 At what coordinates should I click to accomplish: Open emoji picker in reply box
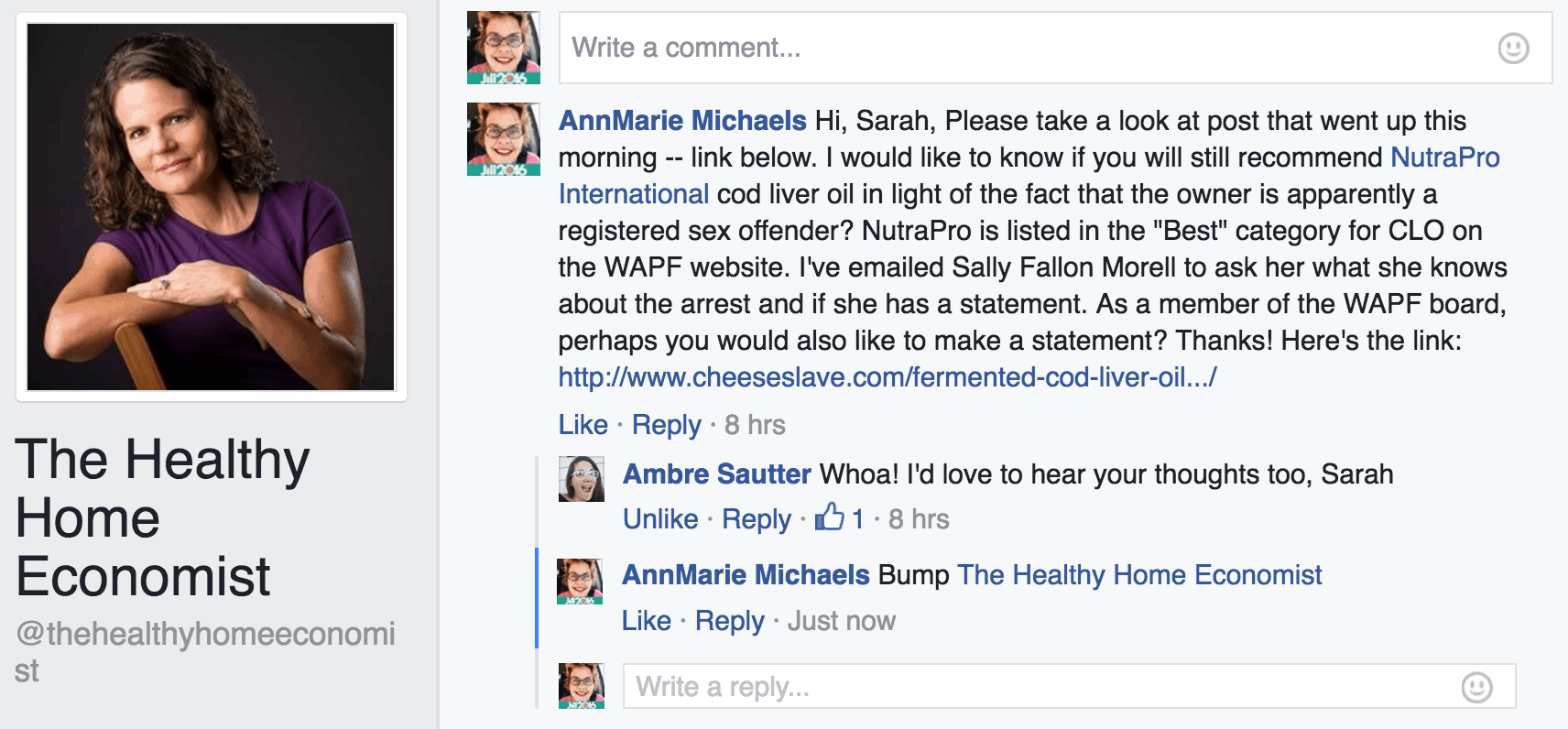tap(1476, 687)
